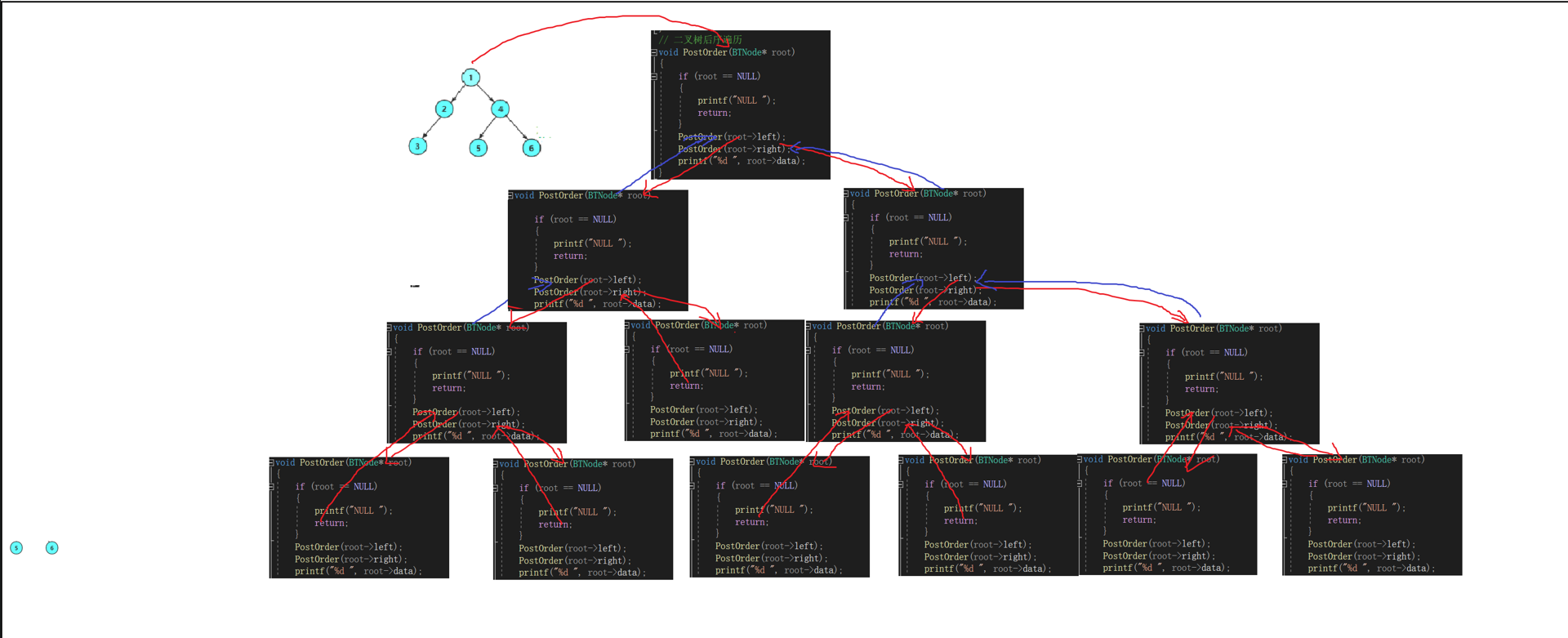Screen dimensions: 1568x638
Task: Select the small isolated node 6 outside the tree
Action: coord(51,547)
